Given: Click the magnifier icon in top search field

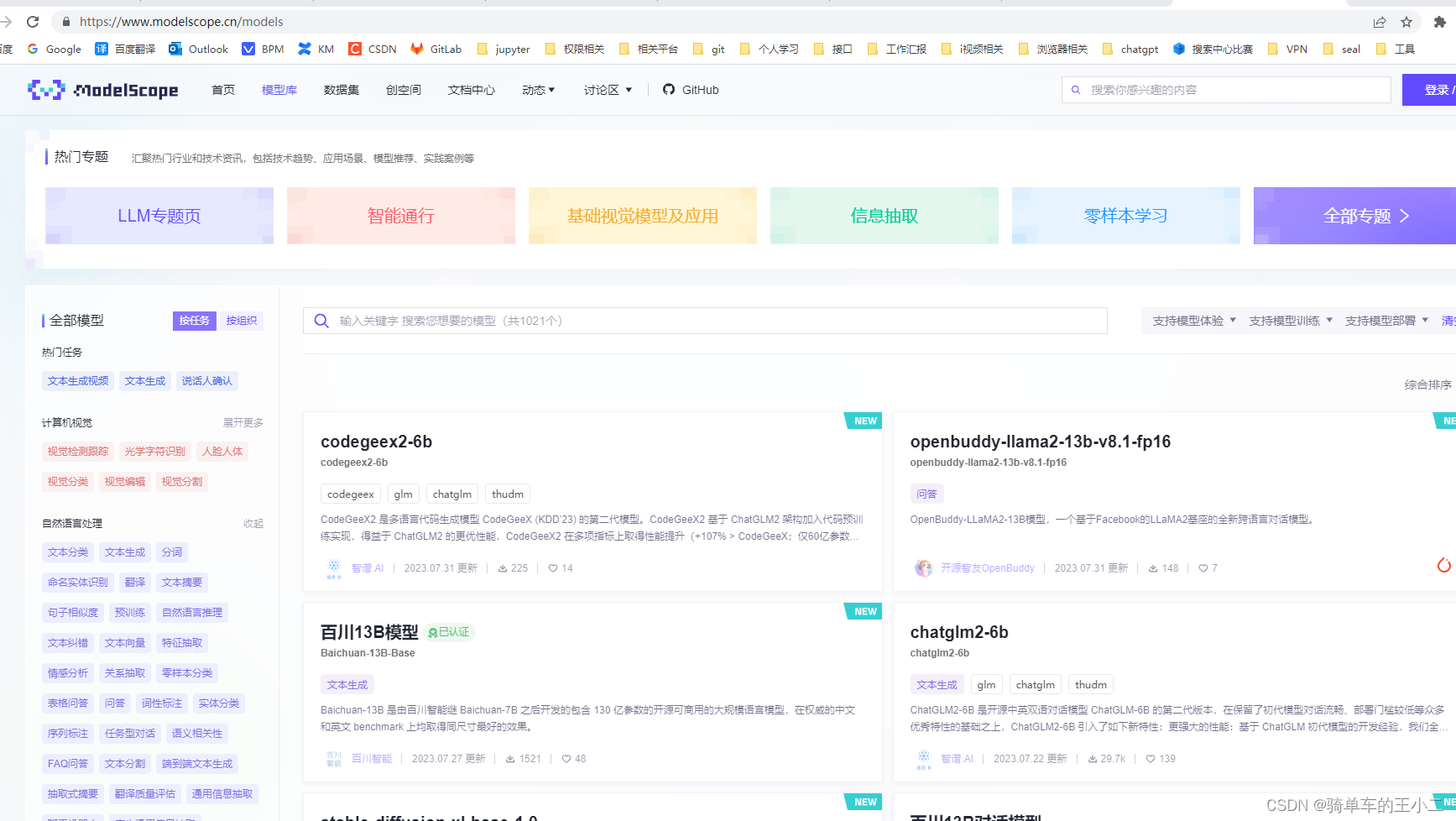Looking at the screenshot, I should click(1076, 90).
